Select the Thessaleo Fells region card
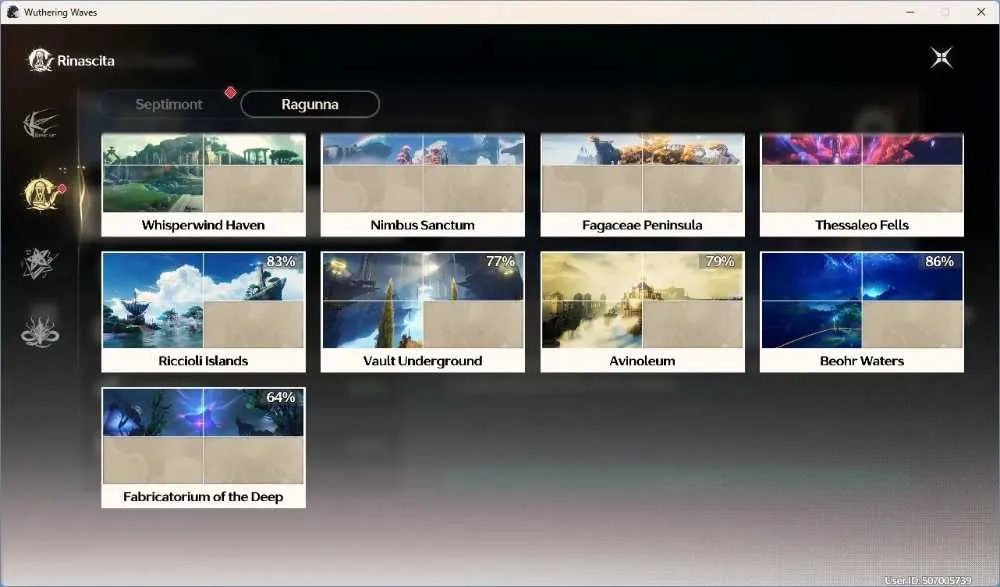 point(862,185)
